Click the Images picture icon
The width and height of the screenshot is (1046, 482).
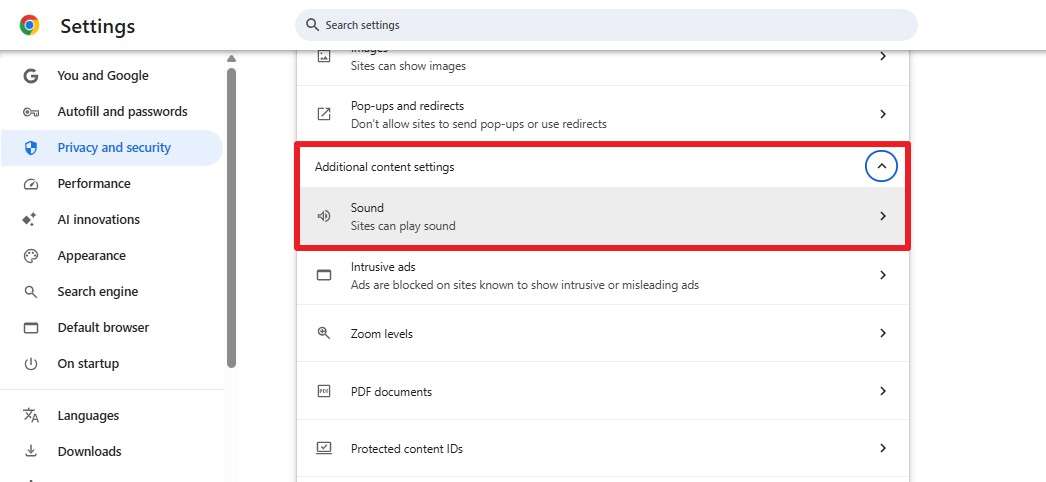pyautogui.click(x=324, y=57)
